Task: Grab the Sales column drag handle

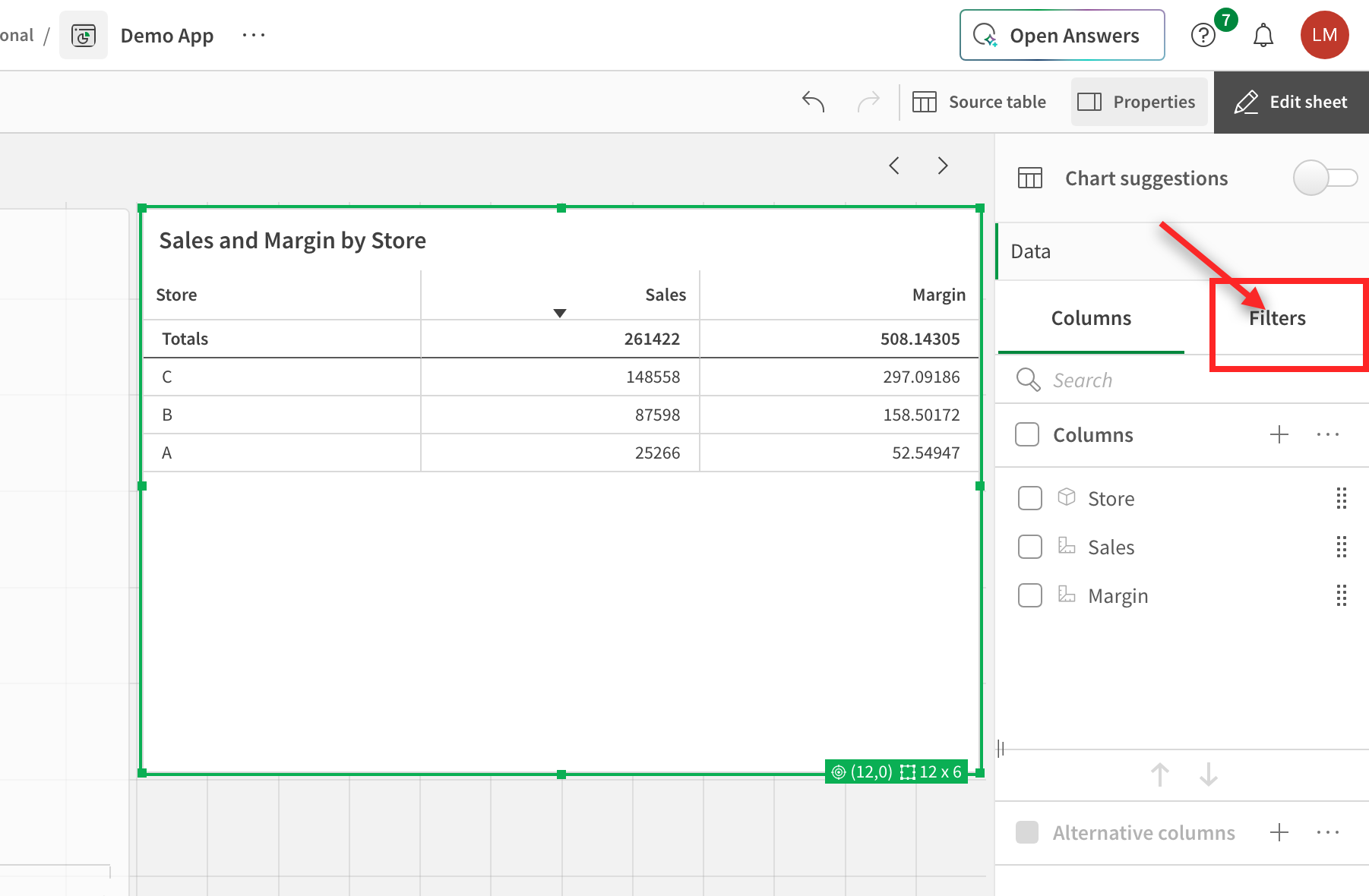Action: (x=1342, y=547)
